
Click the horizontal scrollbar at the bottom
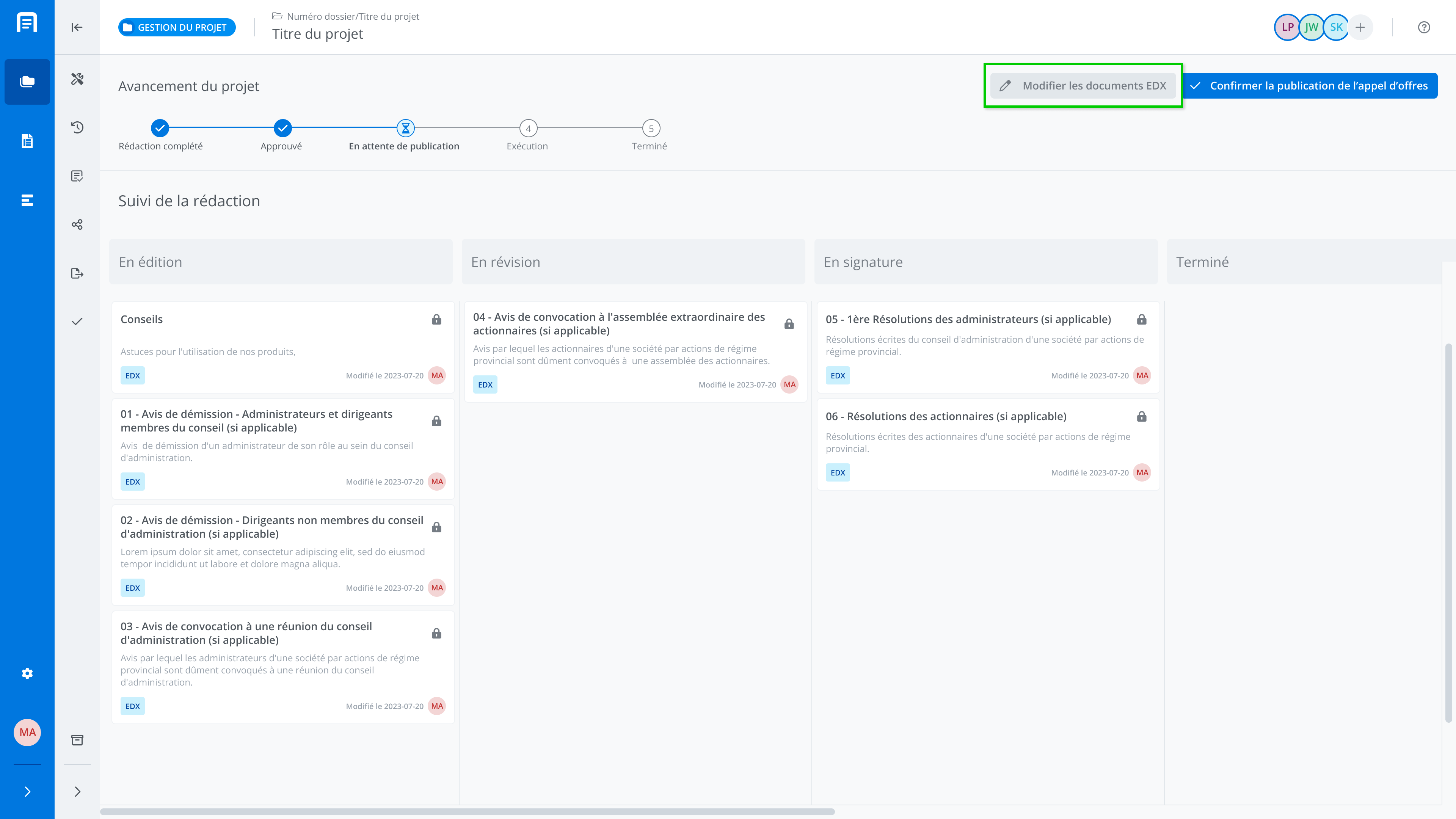click(467, 812)
